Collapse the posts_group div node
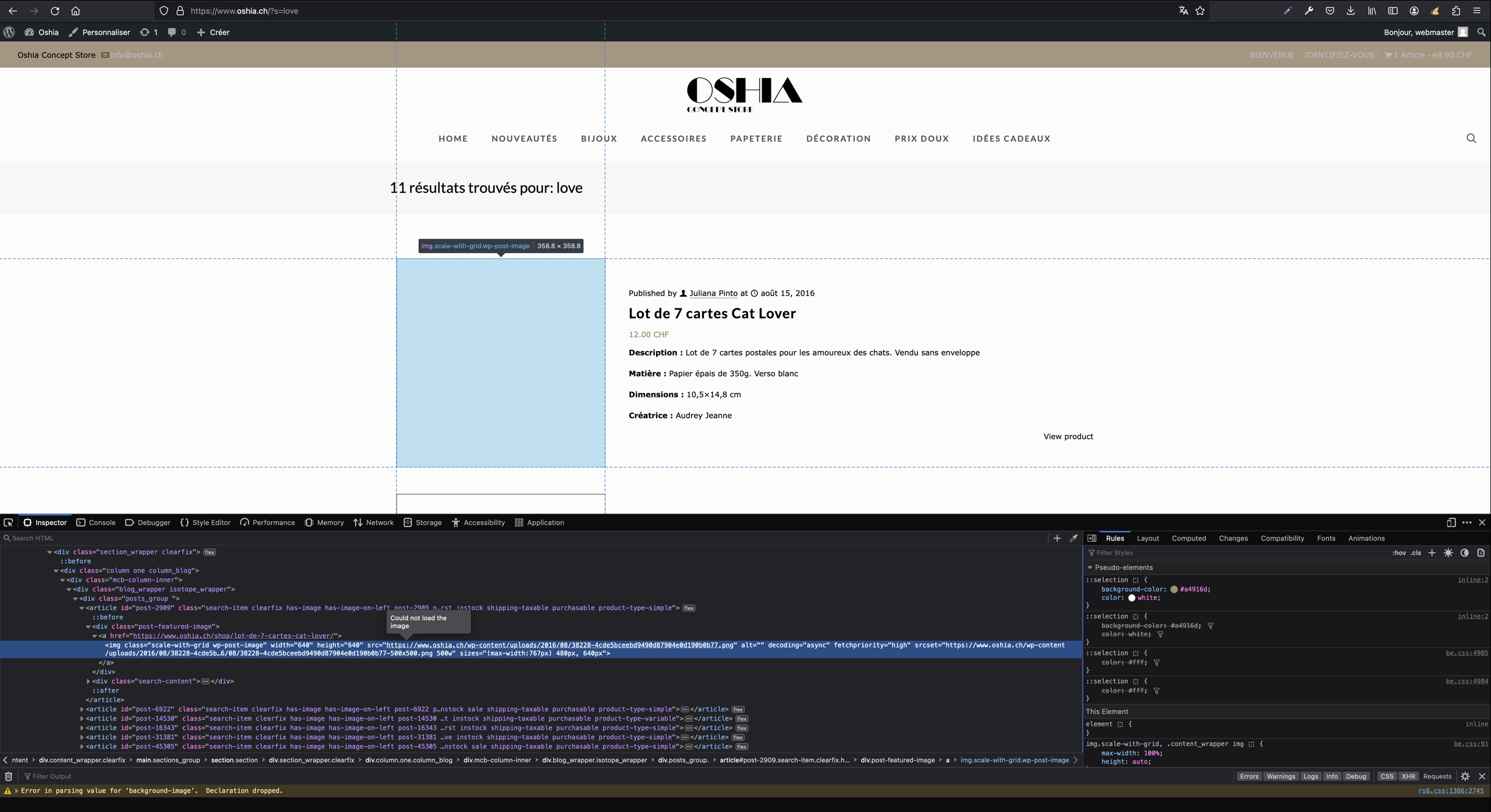 coord(75,598)
